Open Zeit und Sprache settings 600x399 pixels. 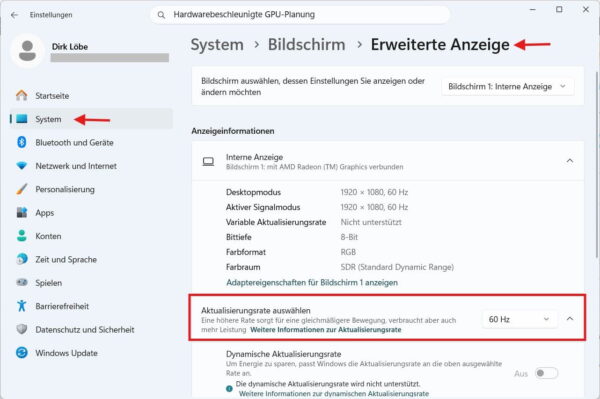click(91, 259)
